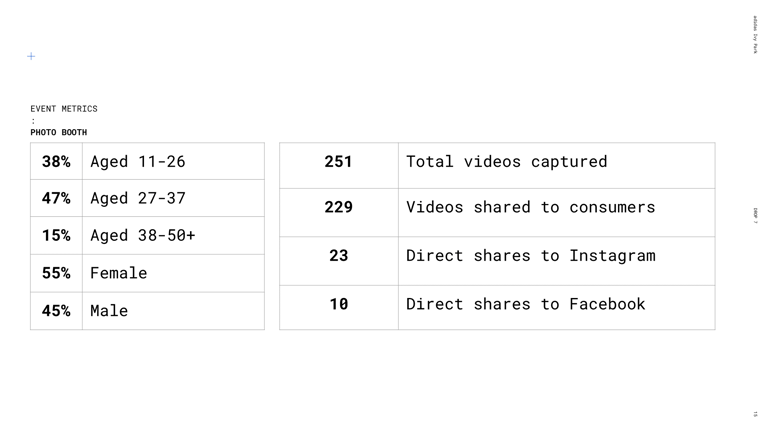The width and height of the screenshot is (768, 432).
Task: Click Total videos captured text
Action: tap(506, 162)
